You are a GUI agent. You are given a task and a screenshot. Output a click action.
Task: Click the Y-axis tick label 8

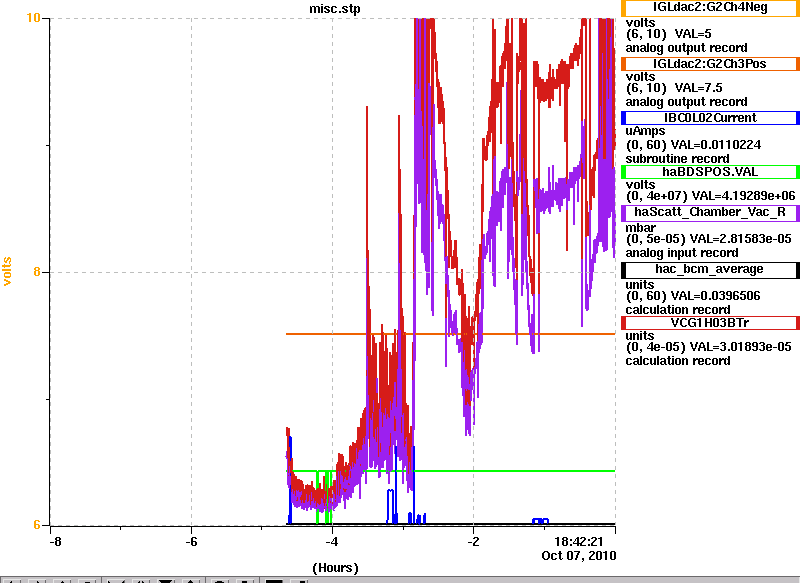[x=37, y=272]
